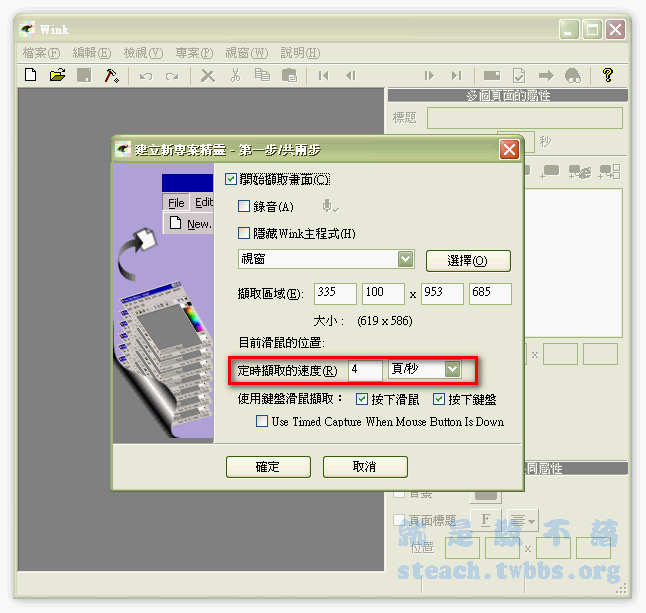646x613 pixels.
Task: Toggle 按下滑鼠 checkbox
Action: pos(362,399)
